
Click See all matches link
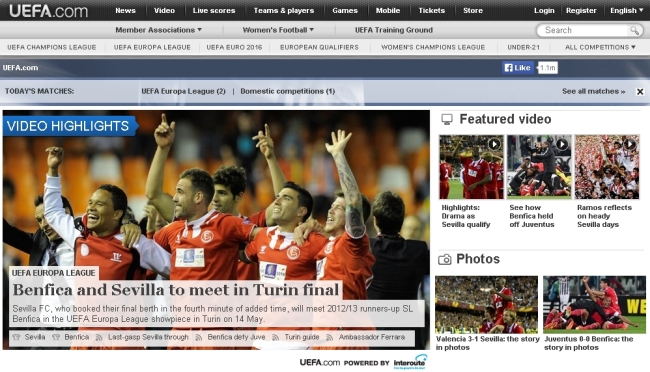tap(593, 91)
